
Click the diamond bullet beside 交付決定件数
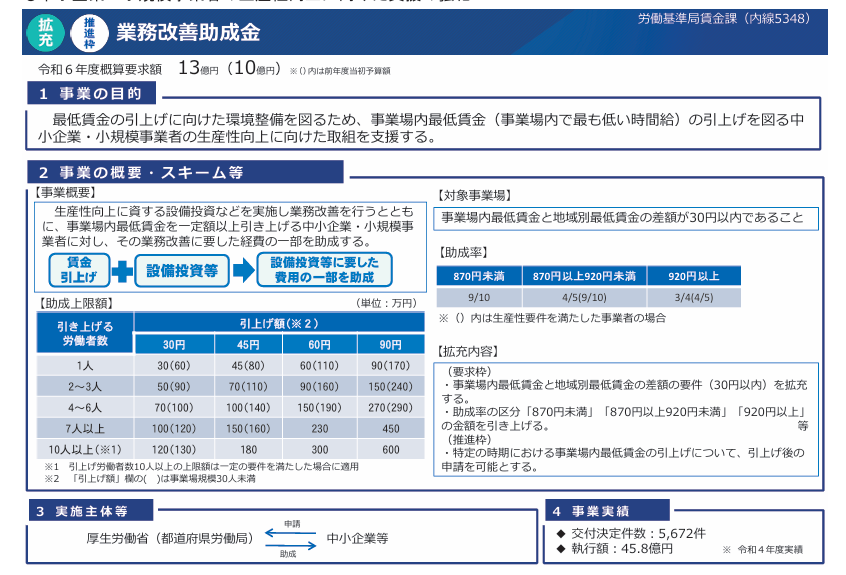click(561, 533)
